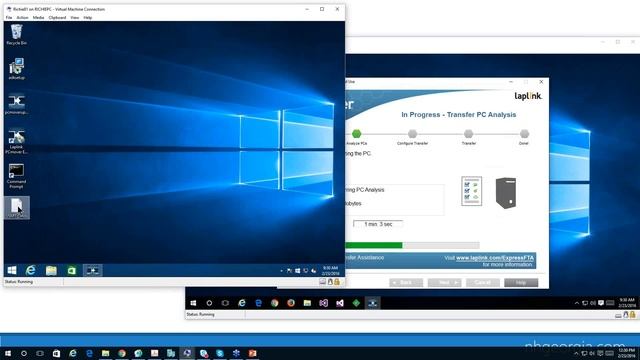Launch Chrome in right VM taskbar
The height and width of the screenshot is (360, 640).
click(x=275, y=303)
